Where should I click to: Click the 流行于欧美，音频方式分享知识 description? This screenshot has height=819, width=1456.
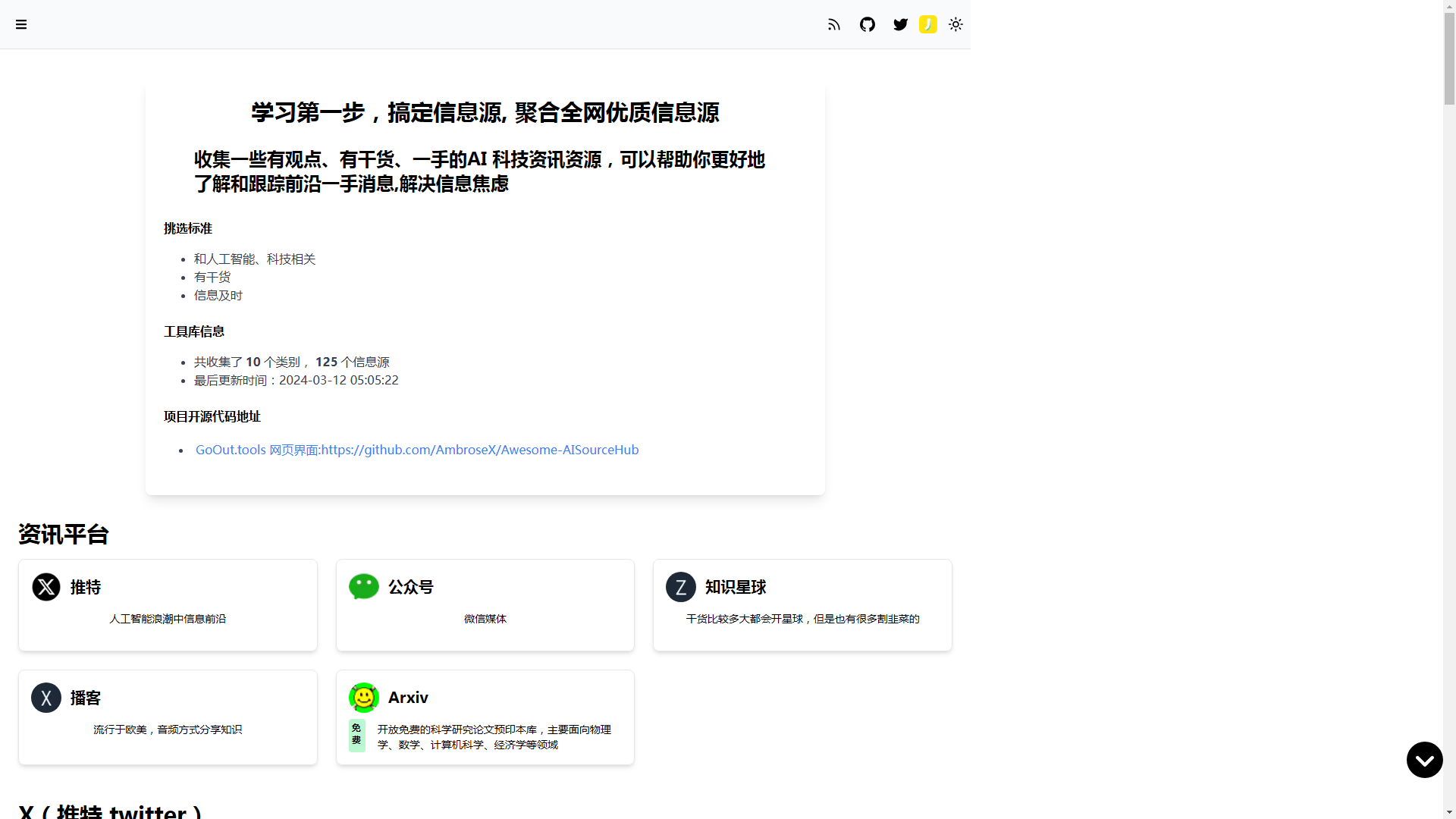tap(168, 730)
